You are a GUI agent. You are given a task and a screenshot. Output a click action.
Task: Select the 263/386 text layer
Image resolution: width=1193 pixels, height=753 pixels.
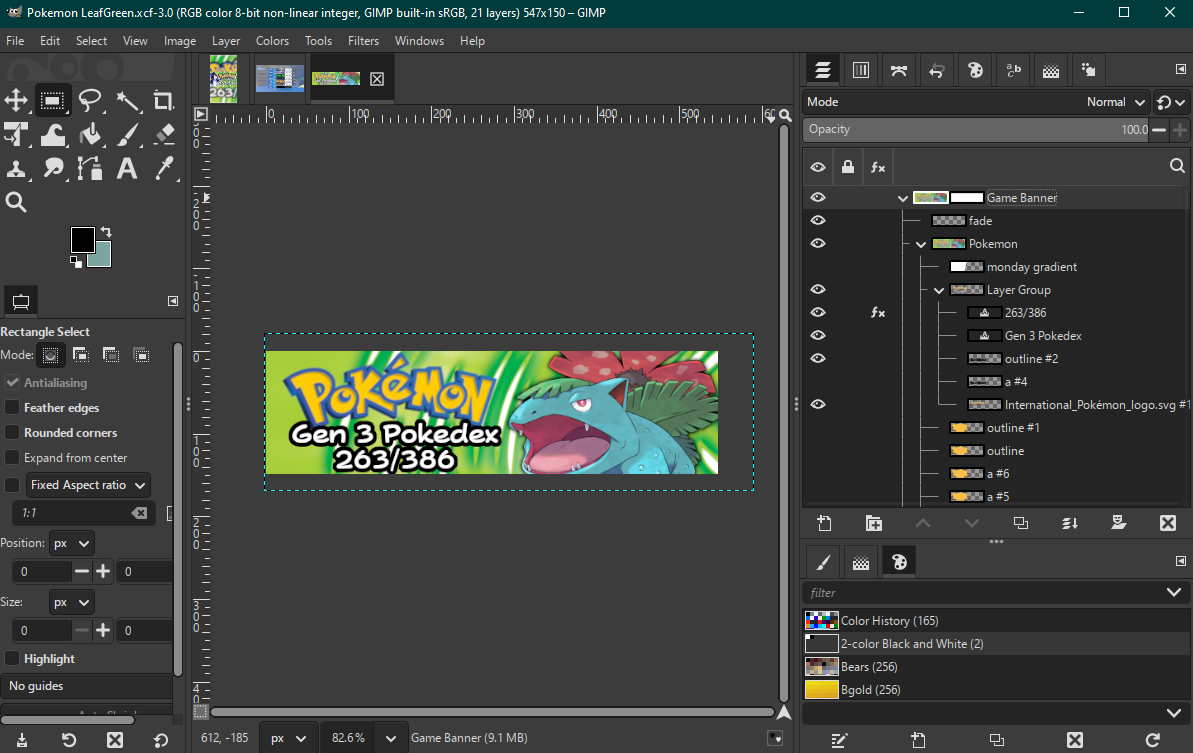[x=1025, y=313]
